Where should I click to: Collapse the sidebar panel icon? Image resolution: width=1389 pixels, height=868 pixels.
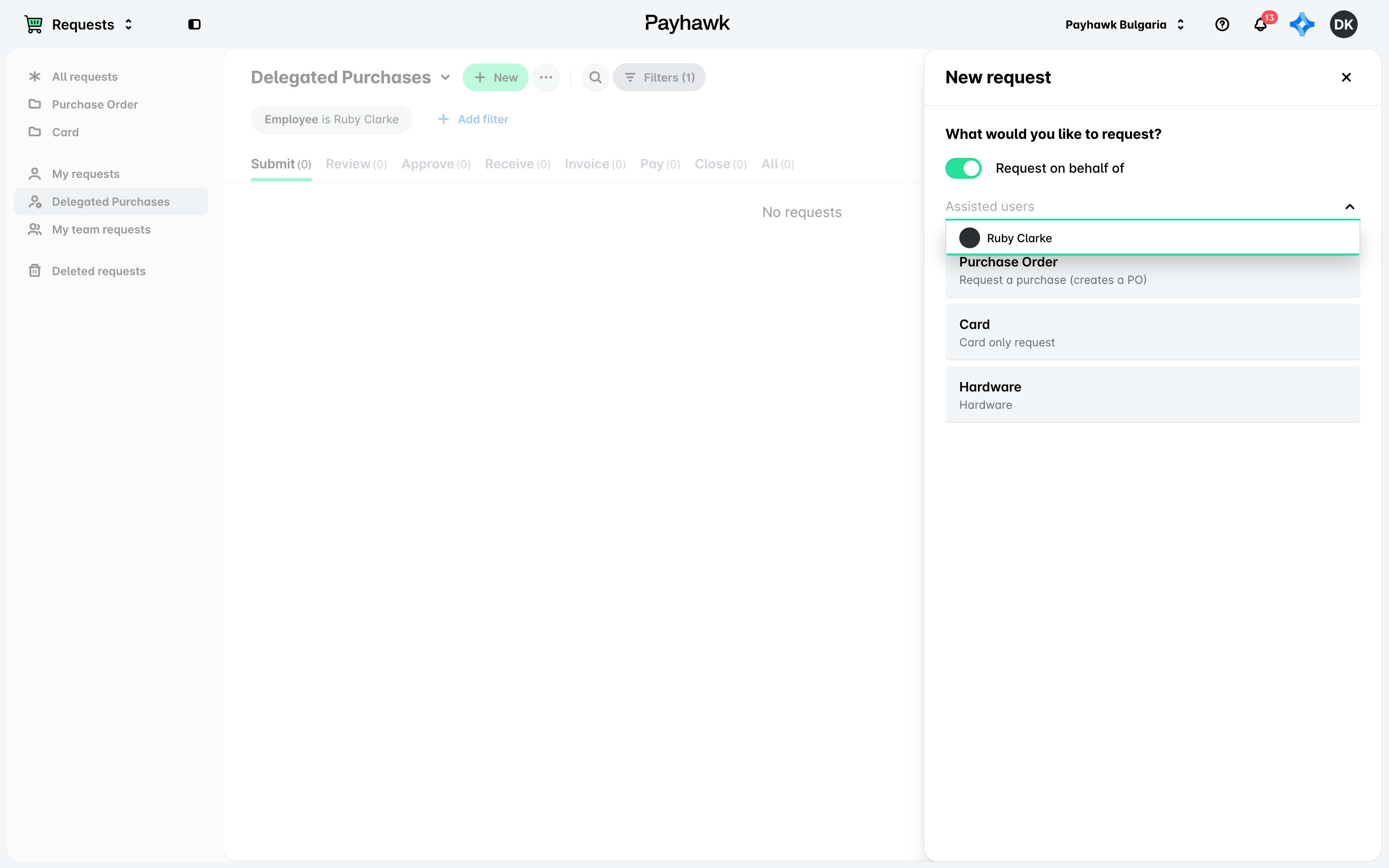[194, 24]
